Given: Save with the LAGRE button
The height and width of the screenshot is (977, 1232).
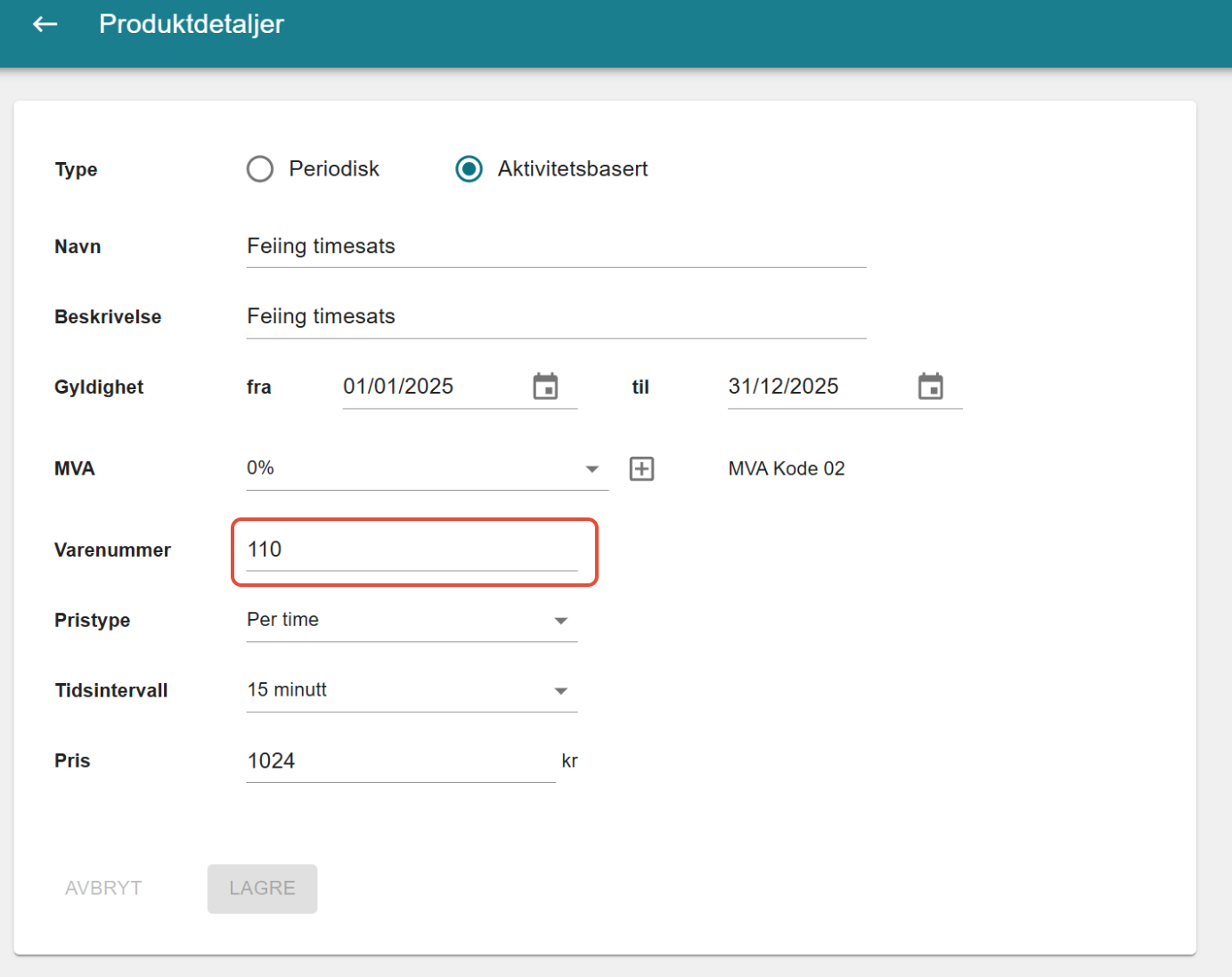Looking at the screenshot, I should (262, 889).
